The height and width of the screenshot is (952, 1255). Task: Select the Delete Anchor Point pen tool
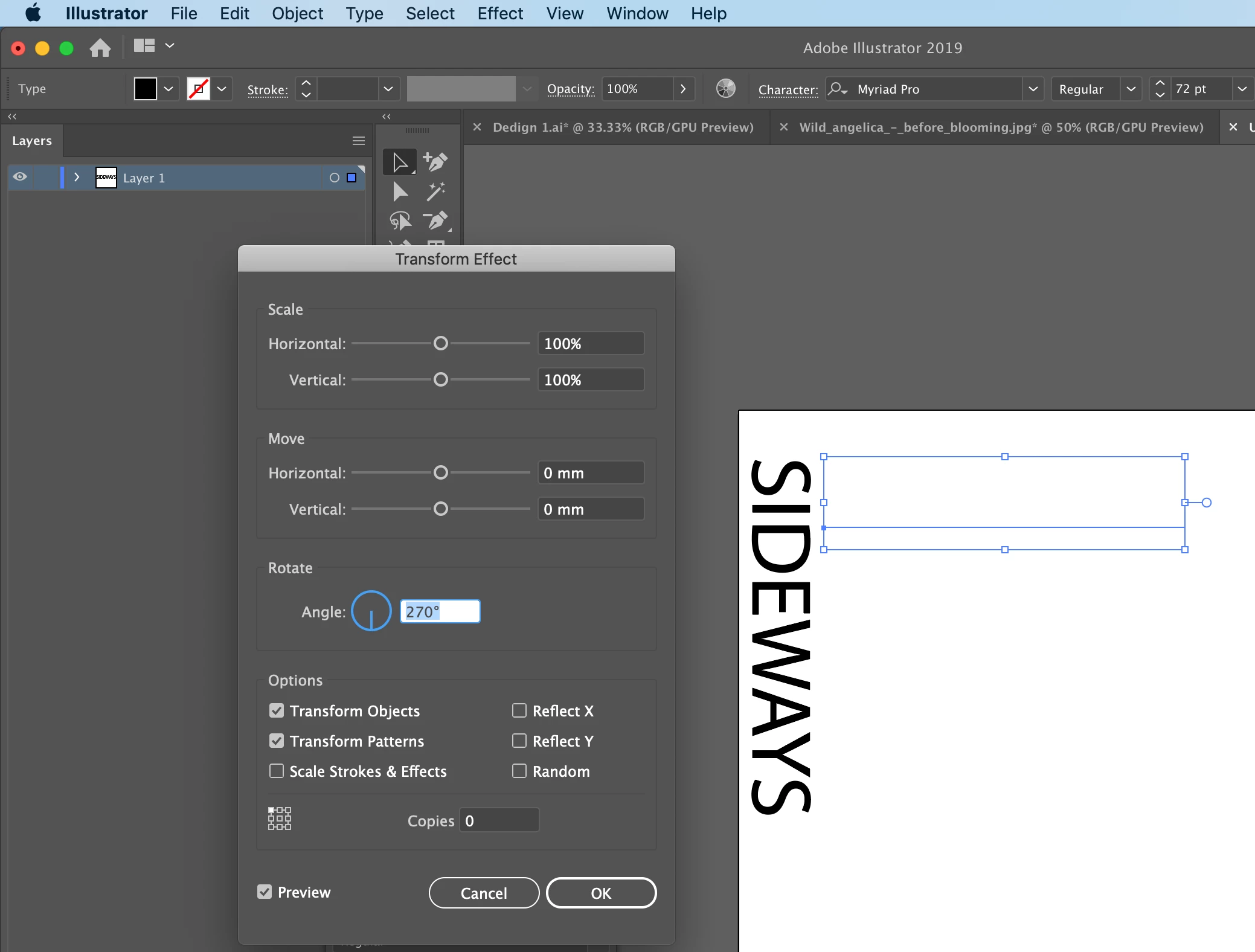tap(435, 220)
